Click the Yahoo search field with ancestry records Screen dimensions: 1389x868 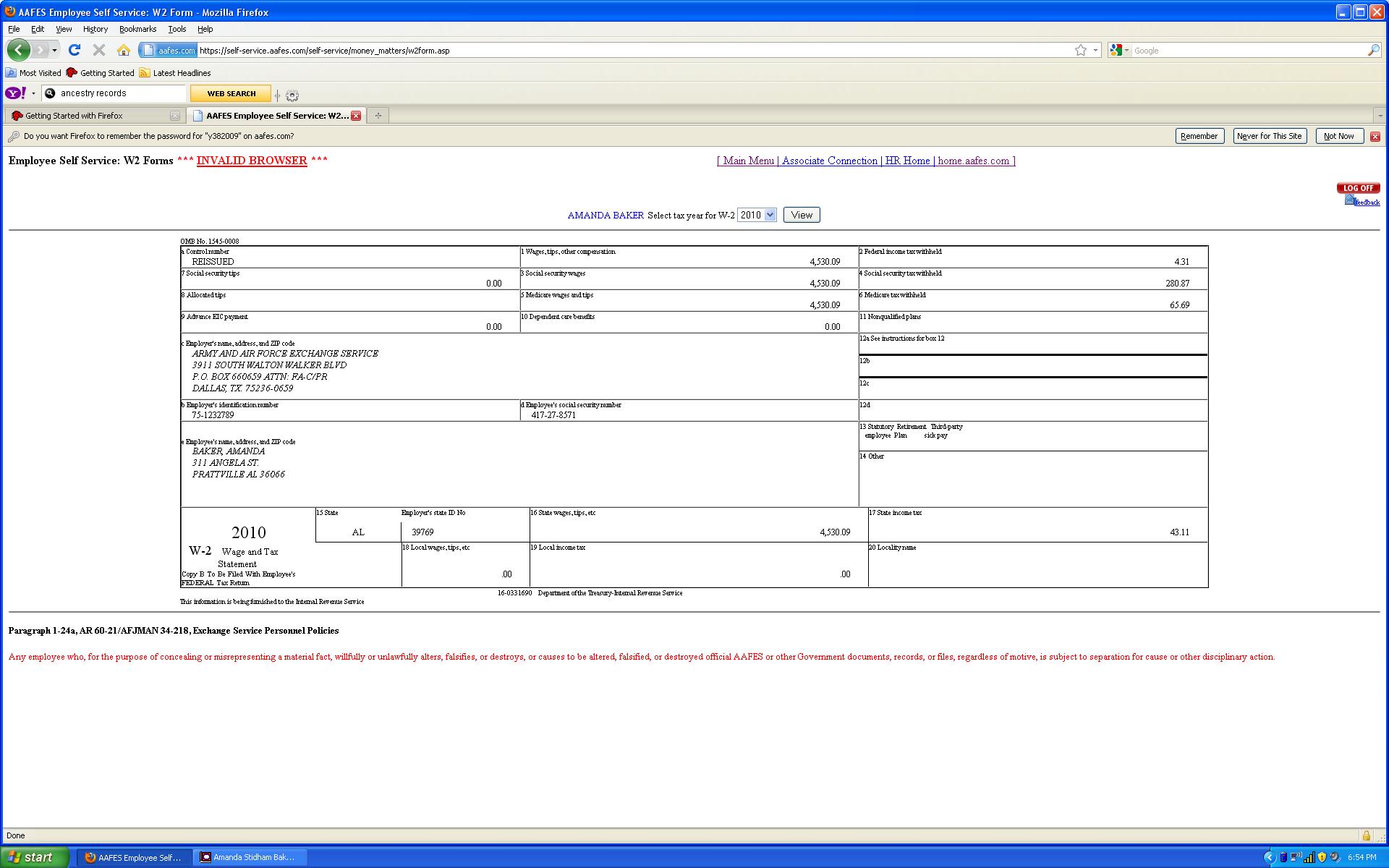coord(114,93)
